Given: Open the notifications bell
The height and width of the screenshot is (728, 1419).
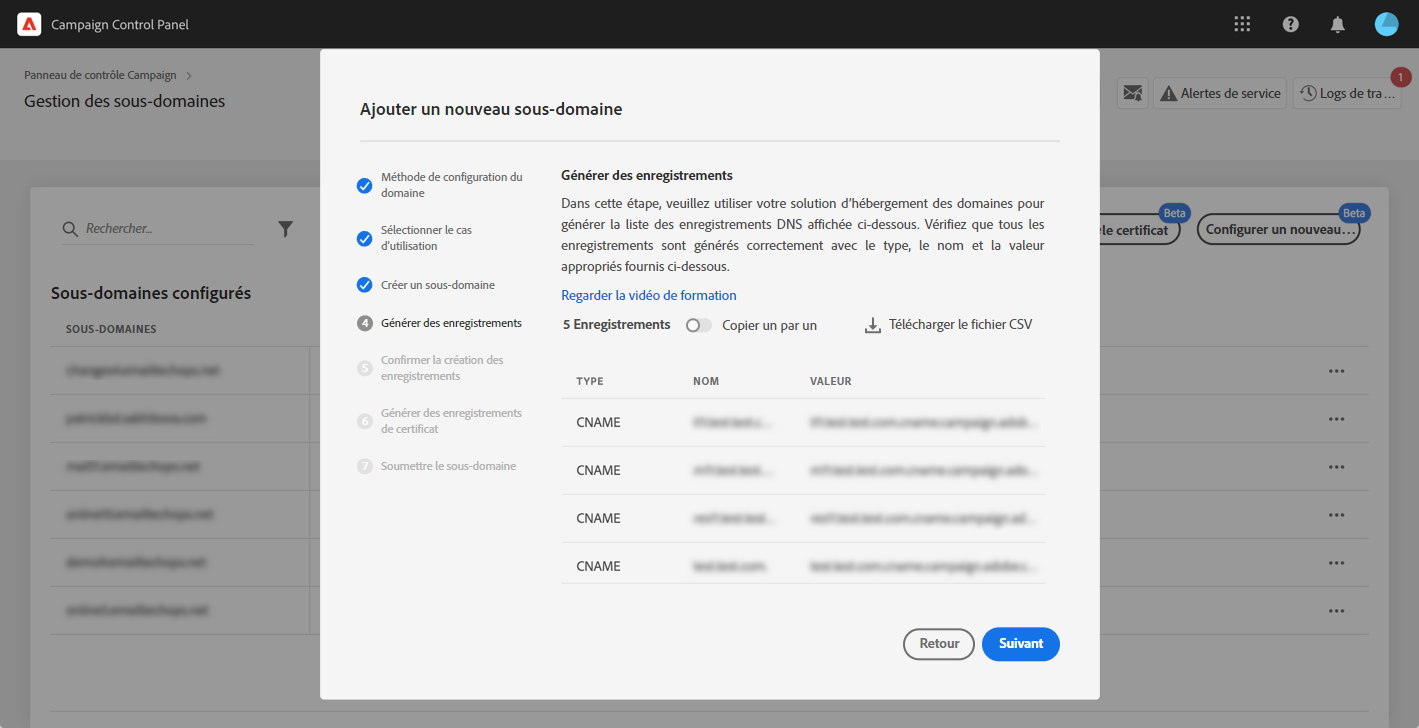Looking at the screenshot, I should click(1338, 24).
